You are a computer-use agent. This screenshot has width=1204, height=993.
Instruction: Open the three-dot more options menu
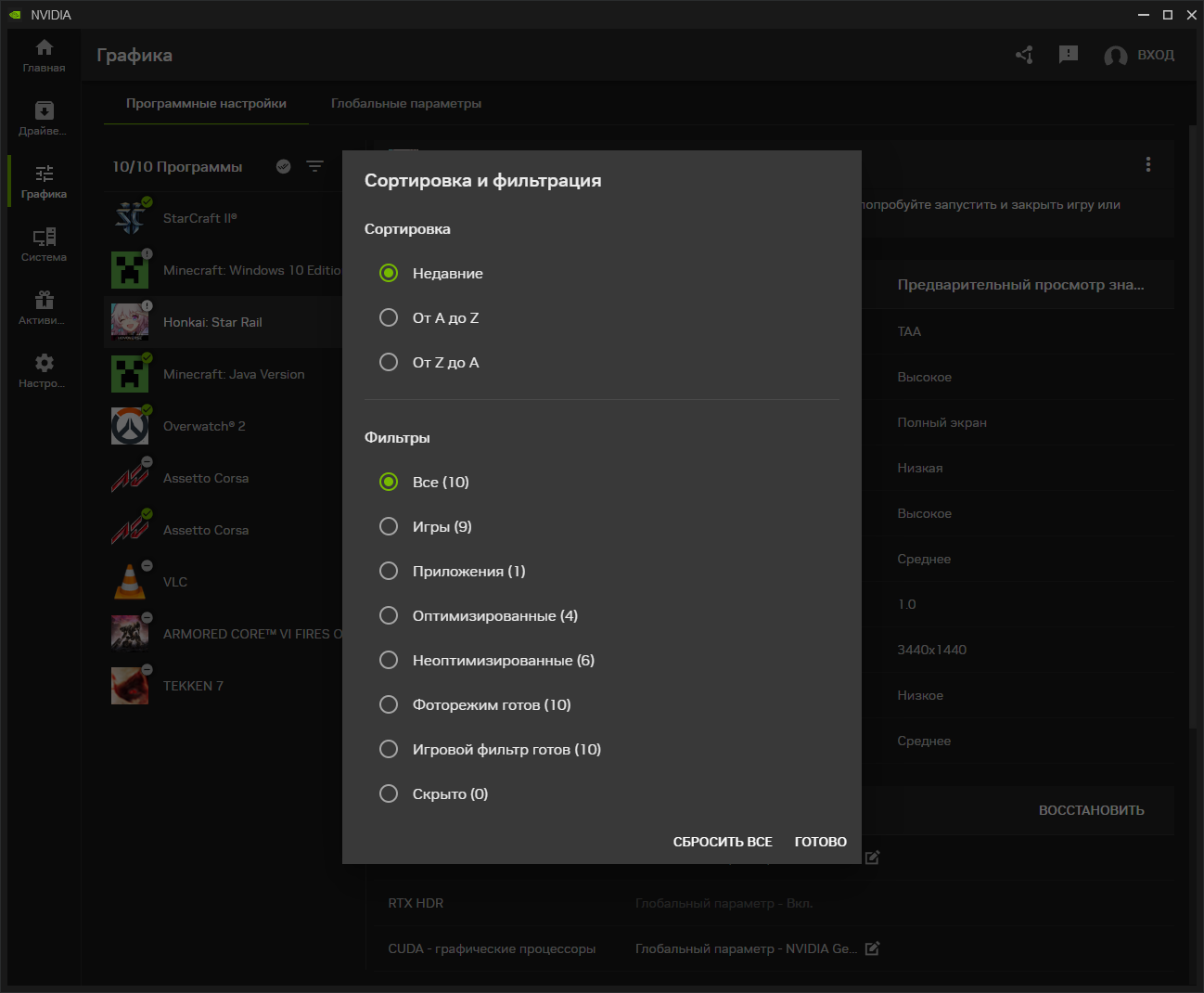click(x=1148, y=164)
